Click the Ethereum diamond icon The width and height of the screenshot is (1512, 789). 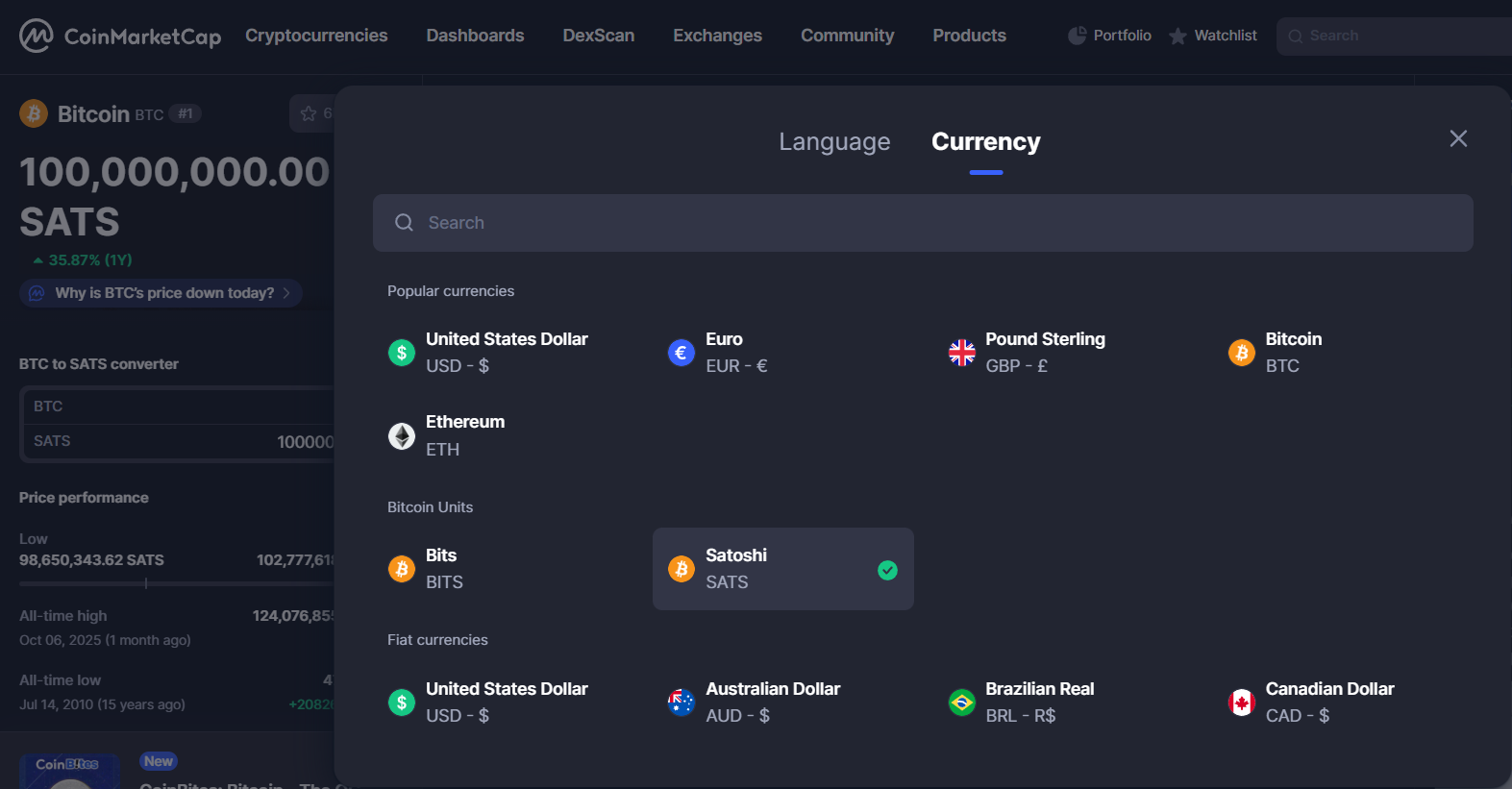pyautogui.click(x=402, y=435)
